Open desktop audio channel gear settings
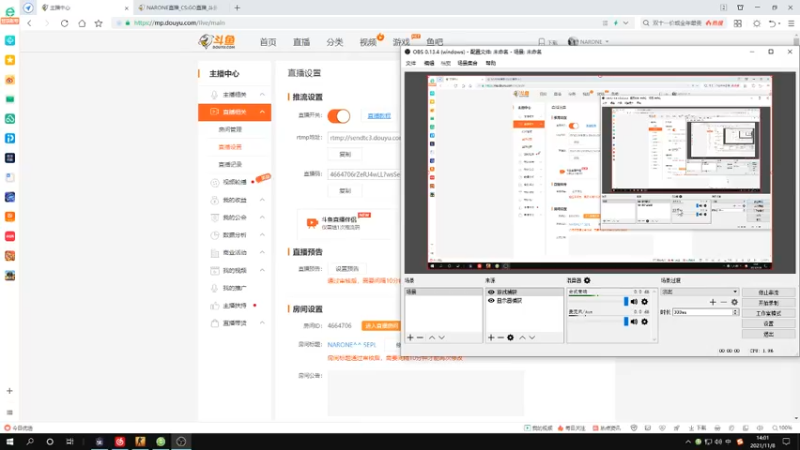The image size is (800, 450). (x=644, y=302)
